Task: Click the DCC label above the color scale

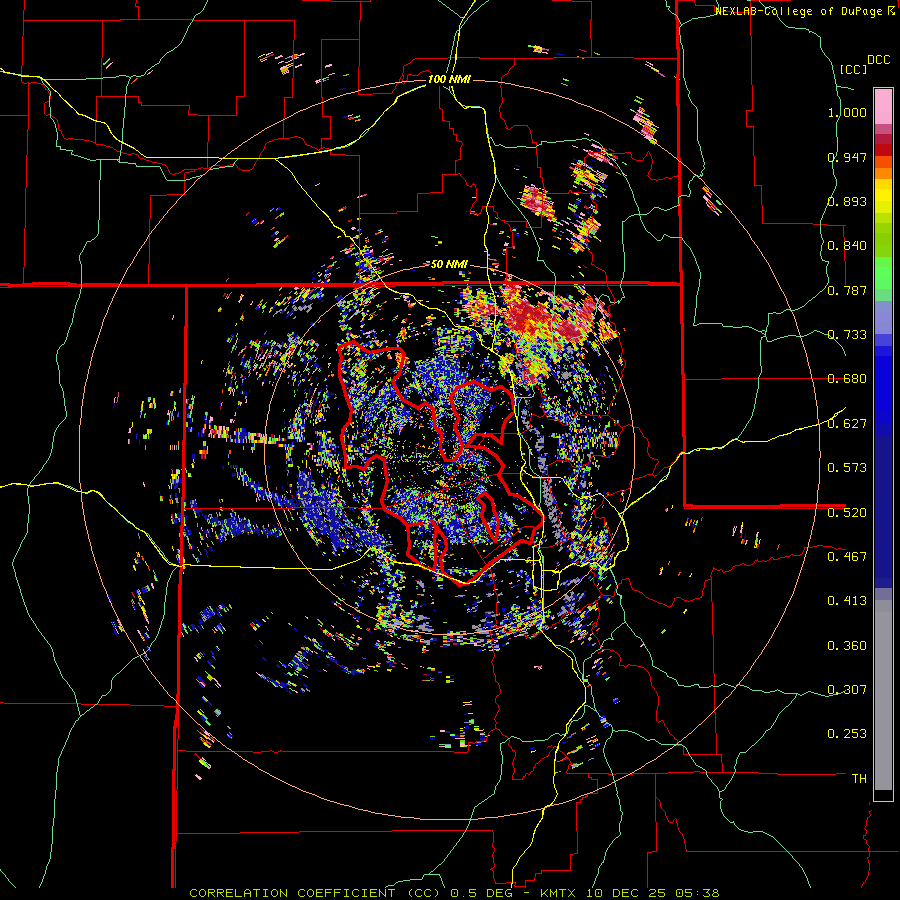Action: (x=878, y=60)
